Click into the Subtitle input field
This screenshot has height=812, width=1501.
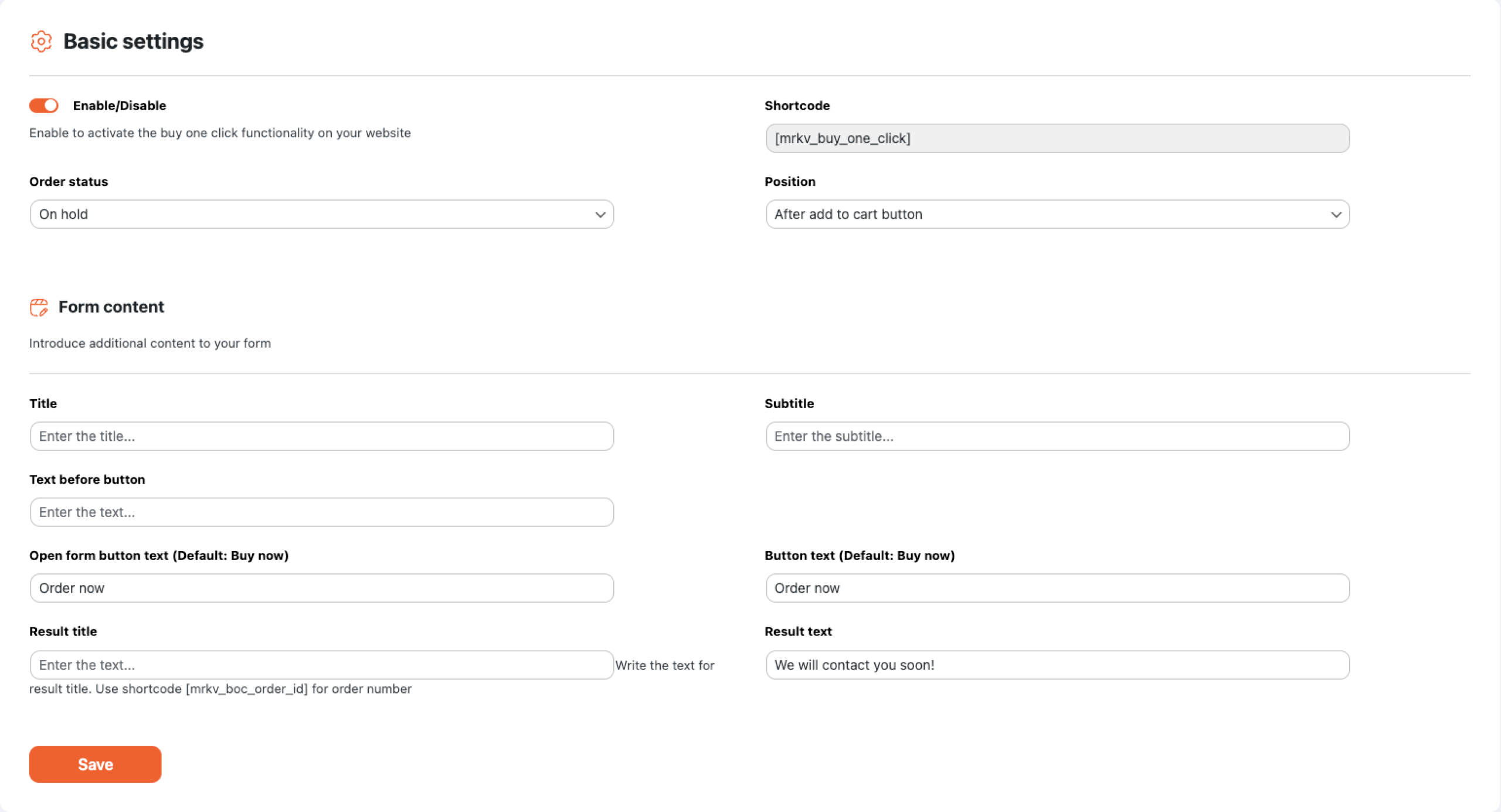[1057, 436]
